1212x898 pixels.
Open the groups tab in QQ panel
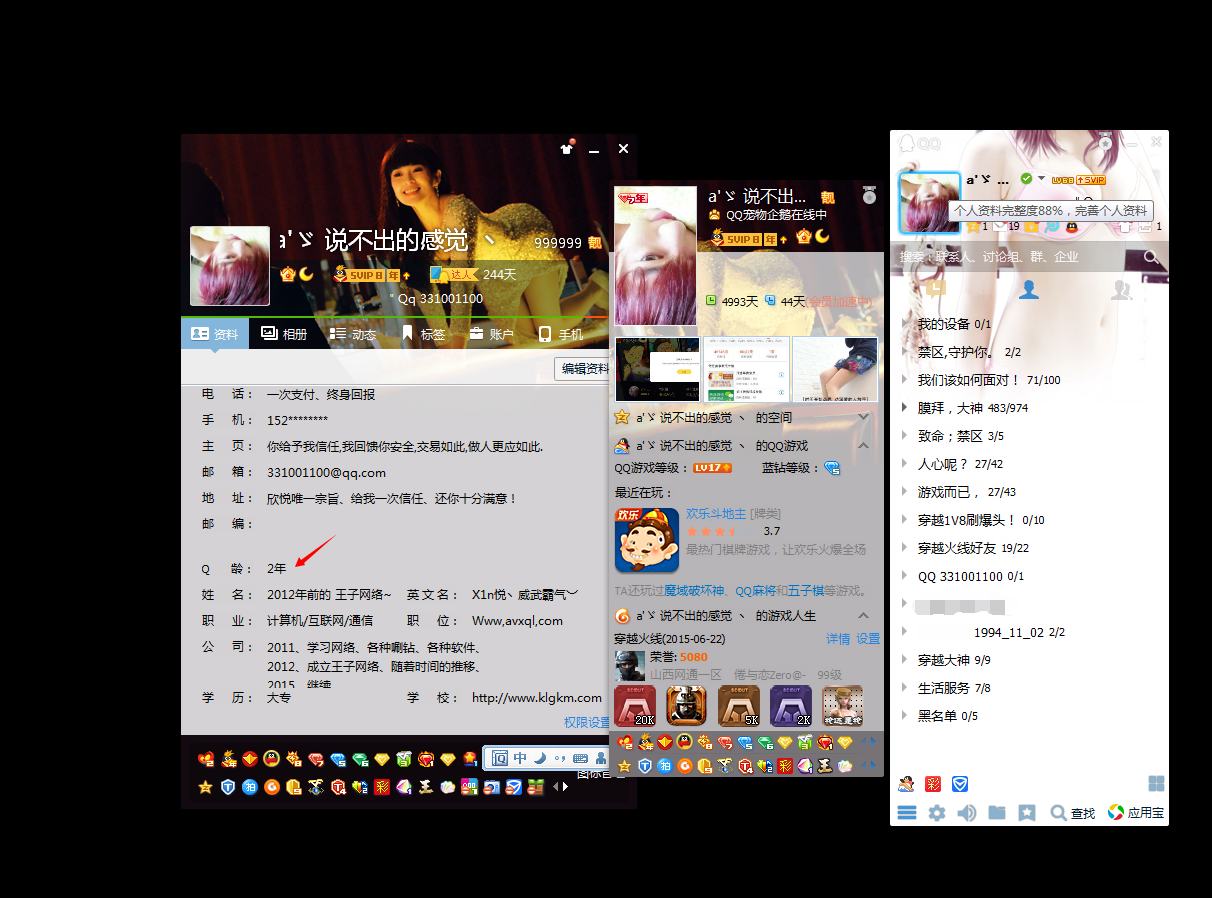coord(1121,289)
